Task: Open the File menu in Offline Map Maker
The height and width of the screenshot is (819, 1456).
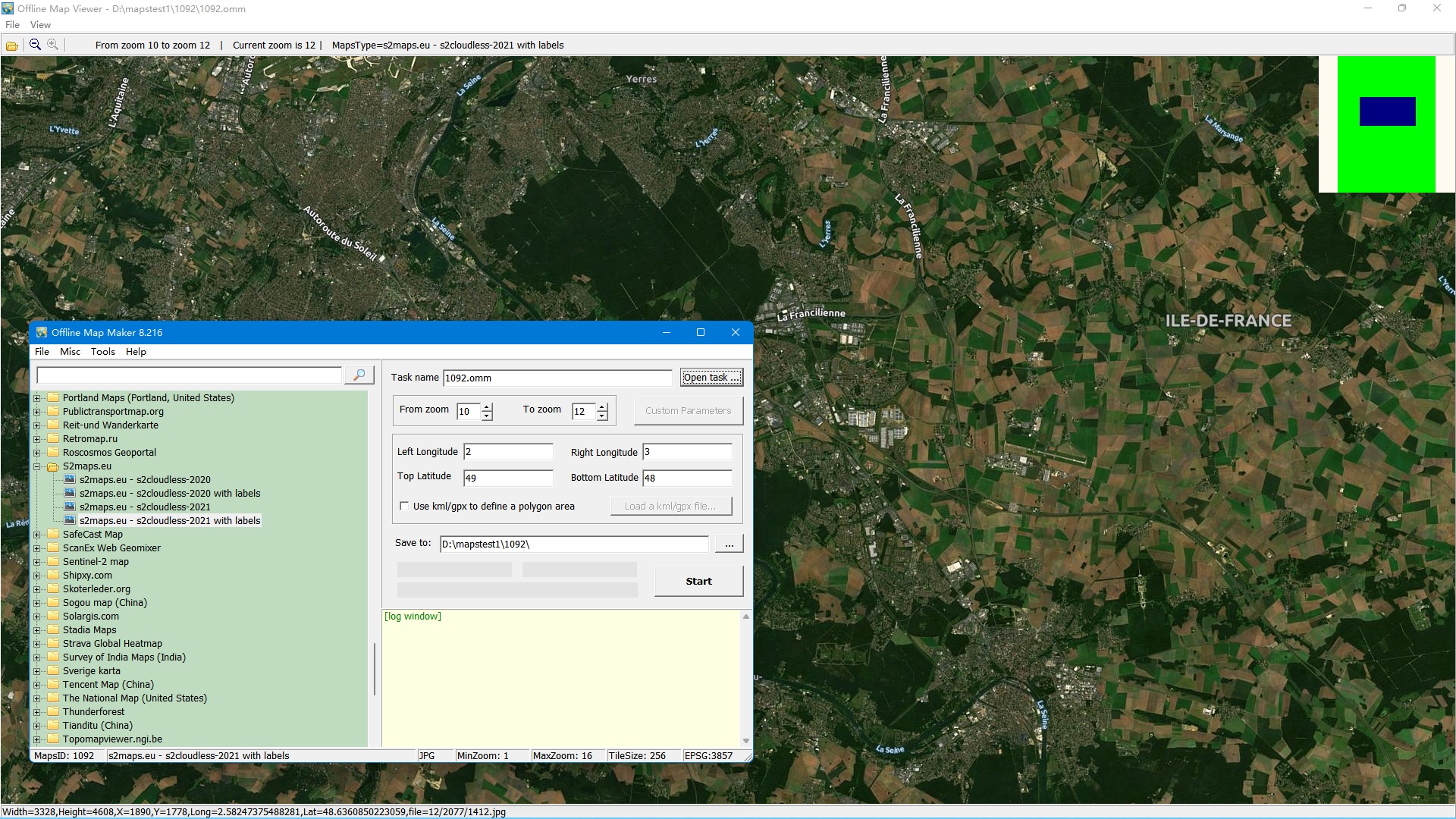Action: 42,352
